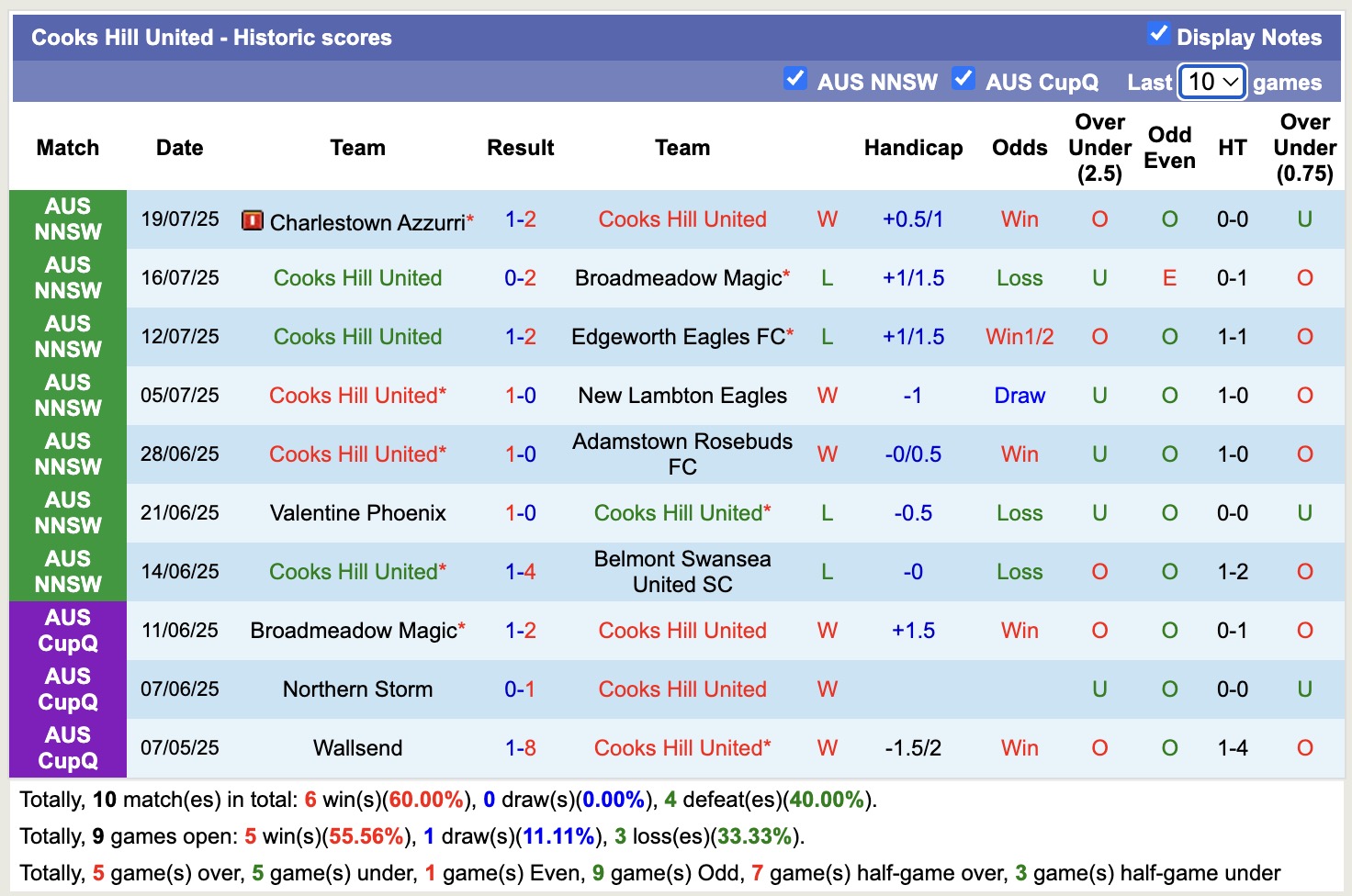This screenshot has height=896, width=1352.
Task: Click the red card icon beside Charlestown Azzurri
Action: [251, 220]
